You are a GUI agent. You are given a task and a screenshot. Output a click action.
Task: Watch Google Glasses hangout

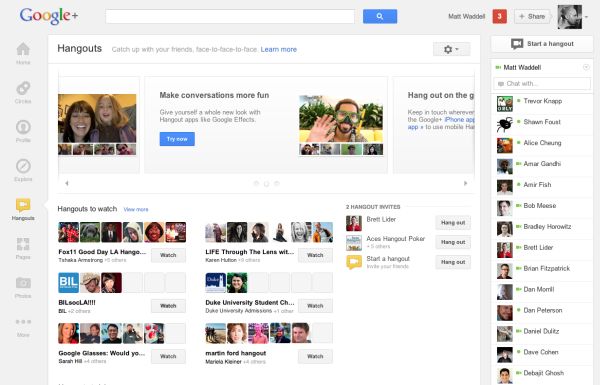pyautogui.click(x=168, y=356)
